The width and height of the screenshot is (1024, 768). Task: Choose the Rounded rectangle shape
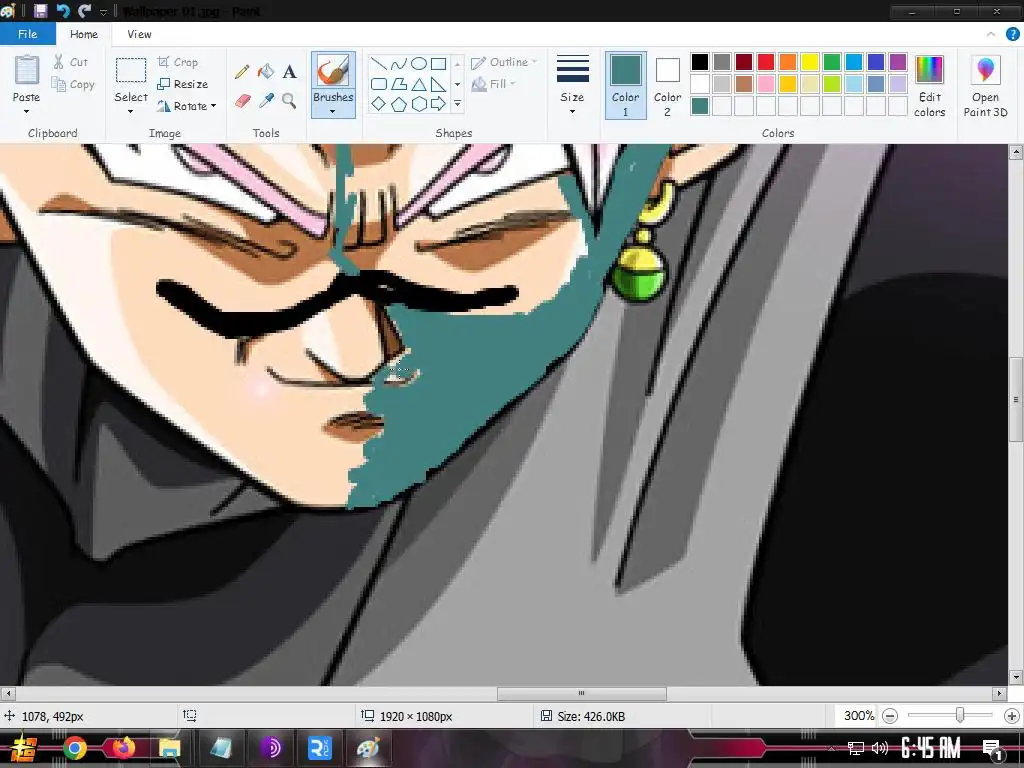tap(378, 84)
